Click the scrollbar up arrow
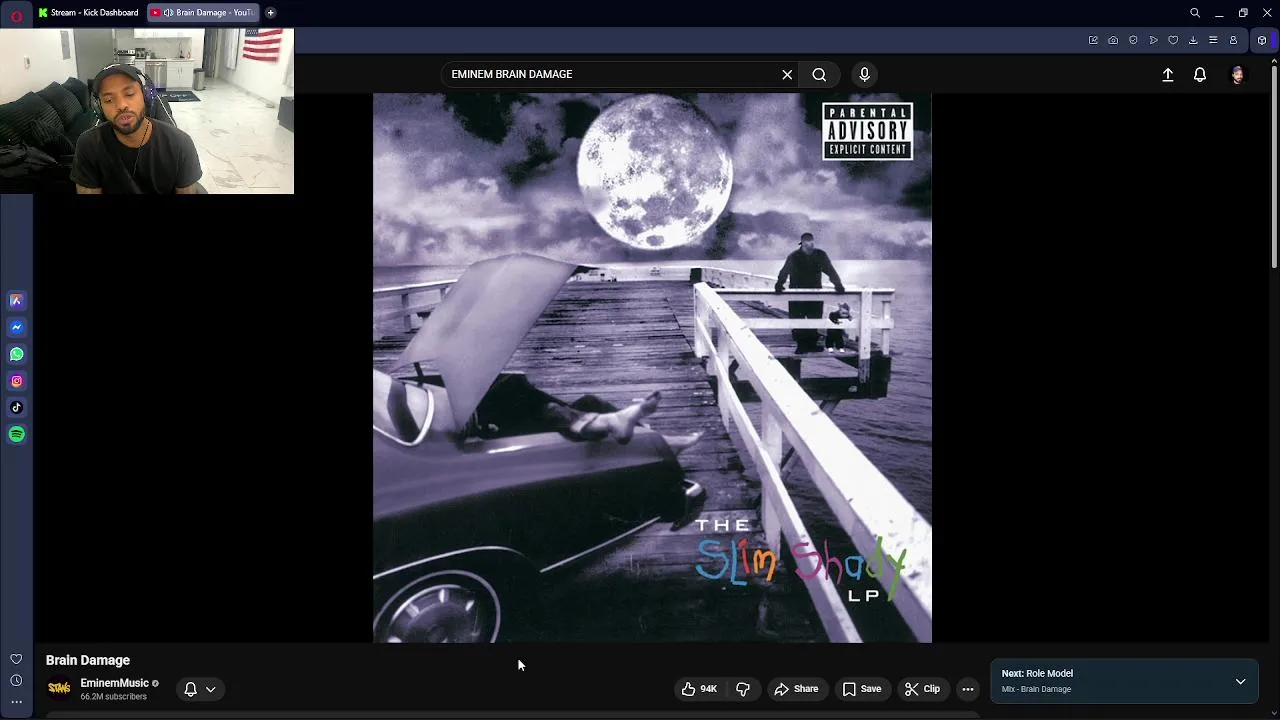This screenshot has width=1280, height=720. [x=1274, y=61]
